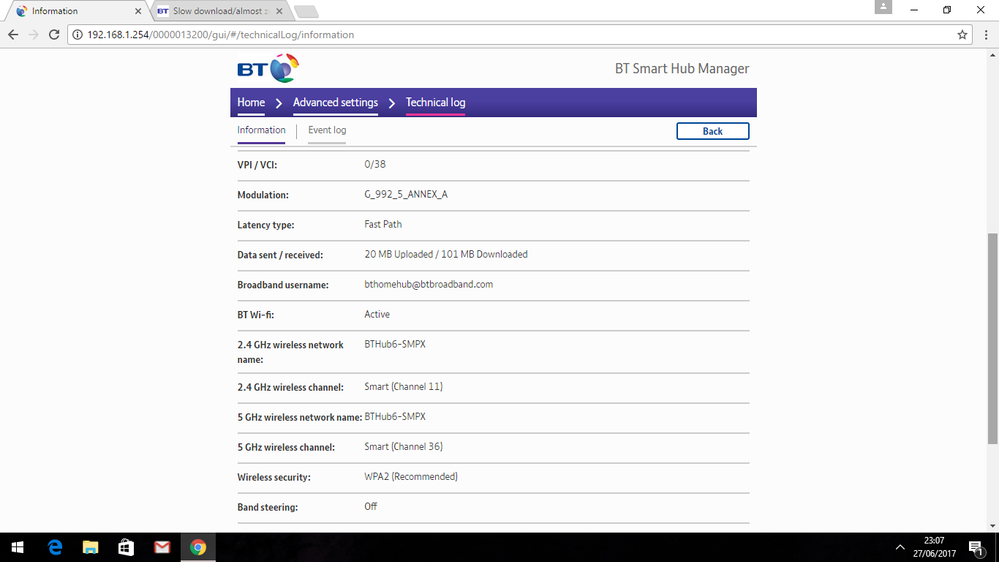Viewport: 999px width, 562px height.
Task: Select Smart (Channel 36) value
Action: point(403,447)
